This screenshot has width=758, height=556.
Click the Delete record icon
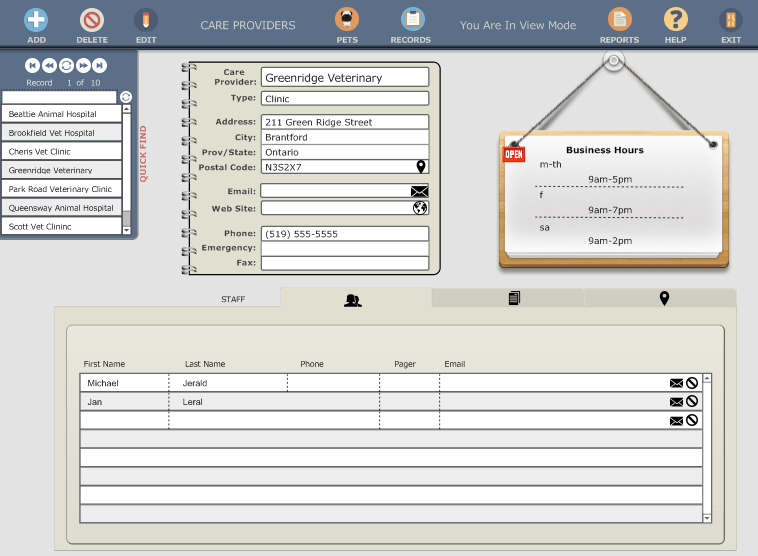(x=92, y=20)
